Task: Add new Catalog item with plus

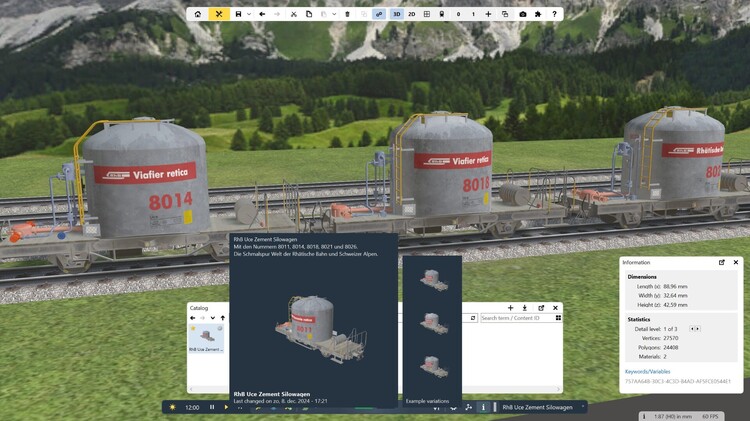Action: pyautogui.click(x=510, y=308)
